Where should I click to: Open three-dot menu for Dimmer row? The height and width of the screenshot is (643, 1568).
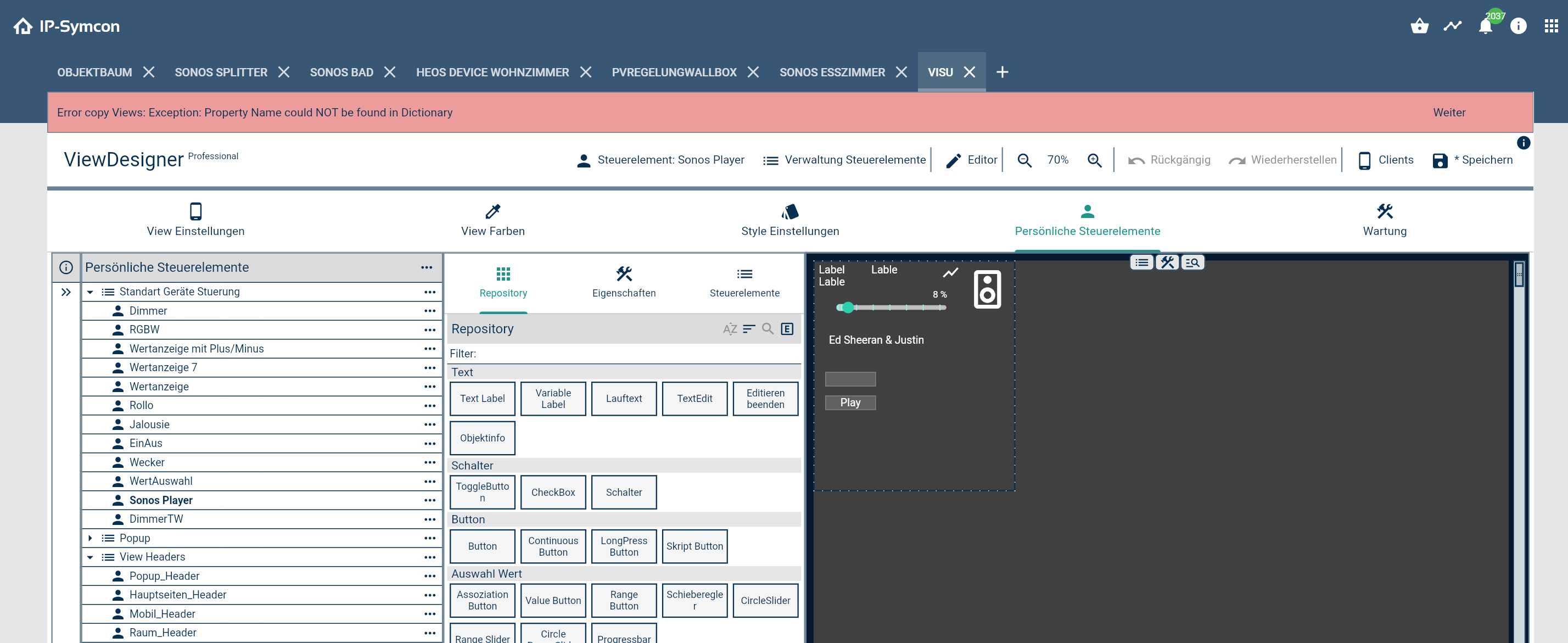(430, 311)
